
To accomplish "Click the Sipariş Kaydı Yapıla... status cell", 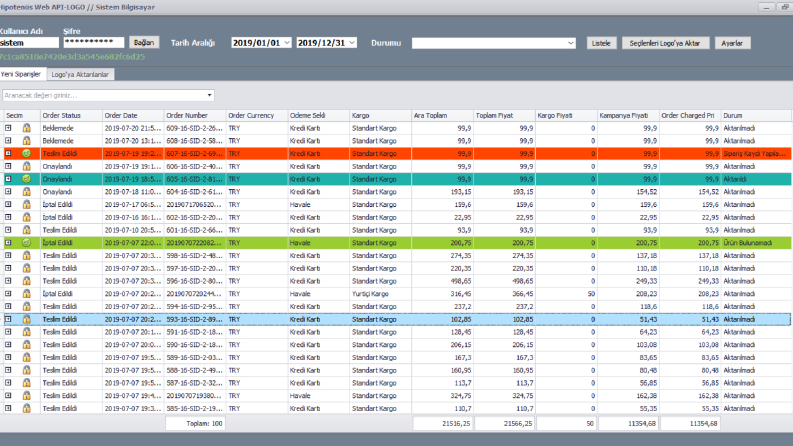I will click(756, 153).
